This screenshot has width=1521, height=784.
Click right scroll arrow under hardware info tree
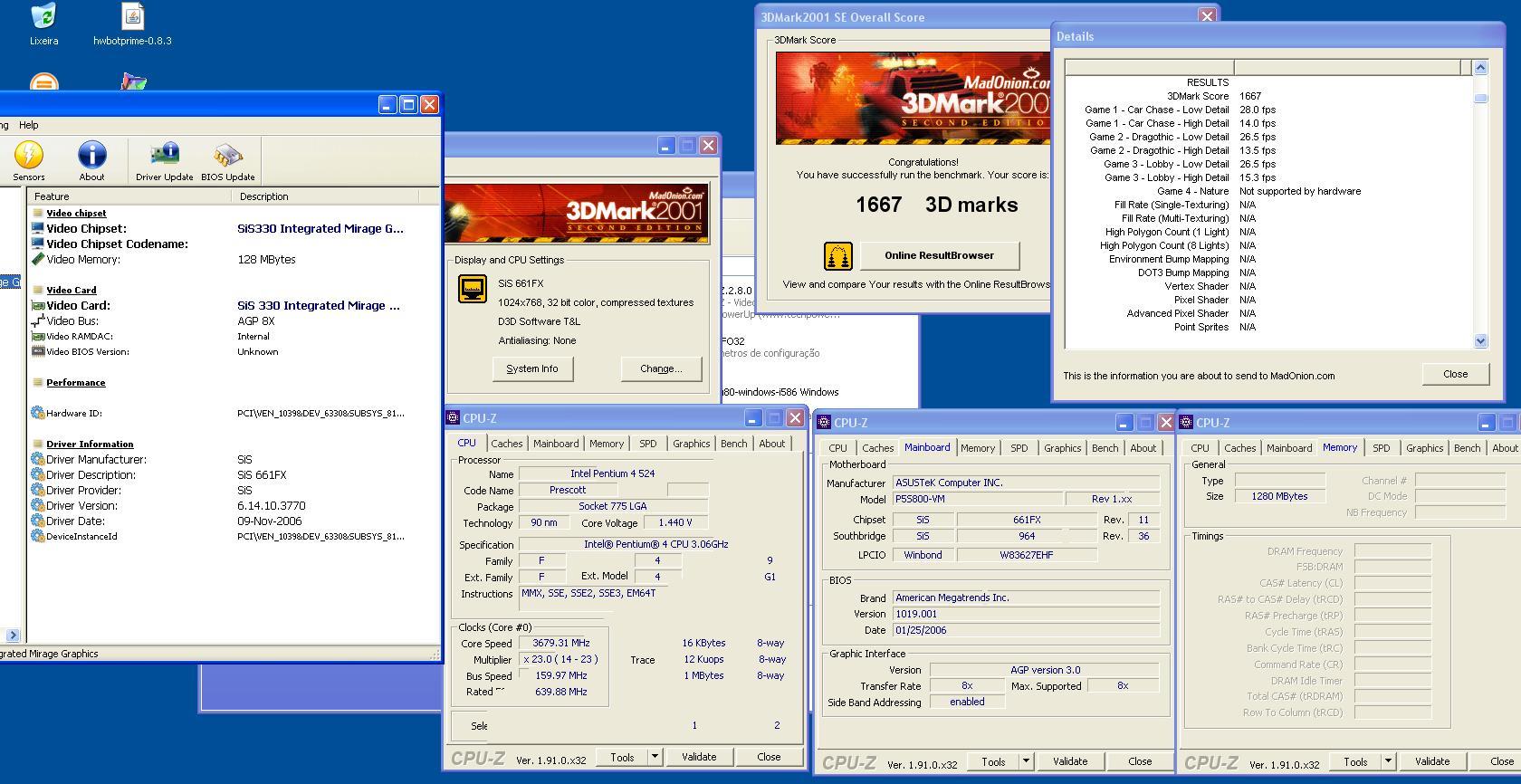tap(13, 636)
